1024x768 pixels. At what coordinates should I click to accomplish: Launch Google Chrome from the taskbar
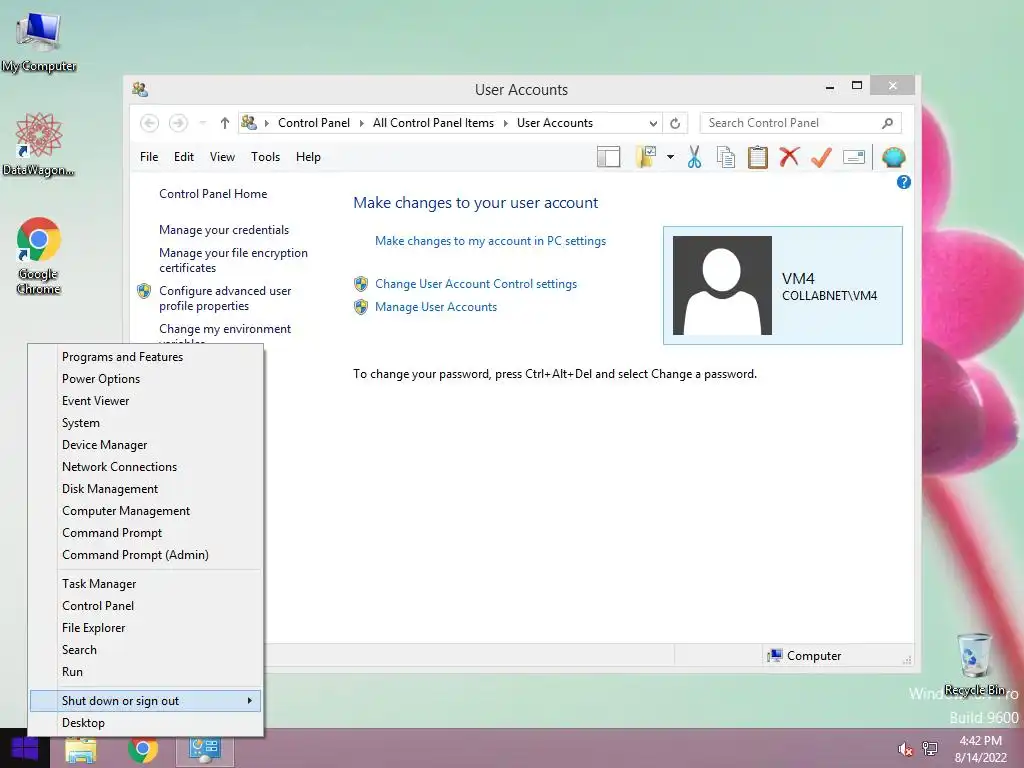pos(142,750)
